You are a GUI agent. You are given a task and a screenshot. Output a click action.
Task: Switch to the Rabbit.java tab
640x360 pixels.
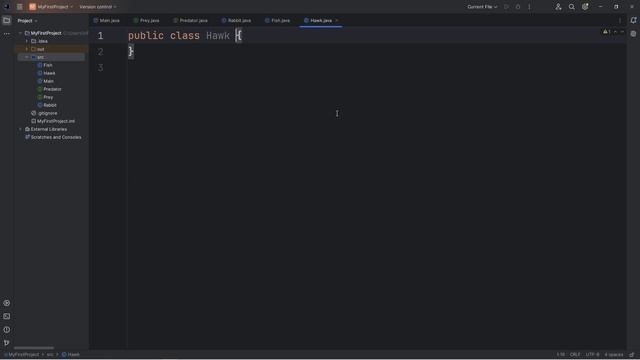point(236,20)
